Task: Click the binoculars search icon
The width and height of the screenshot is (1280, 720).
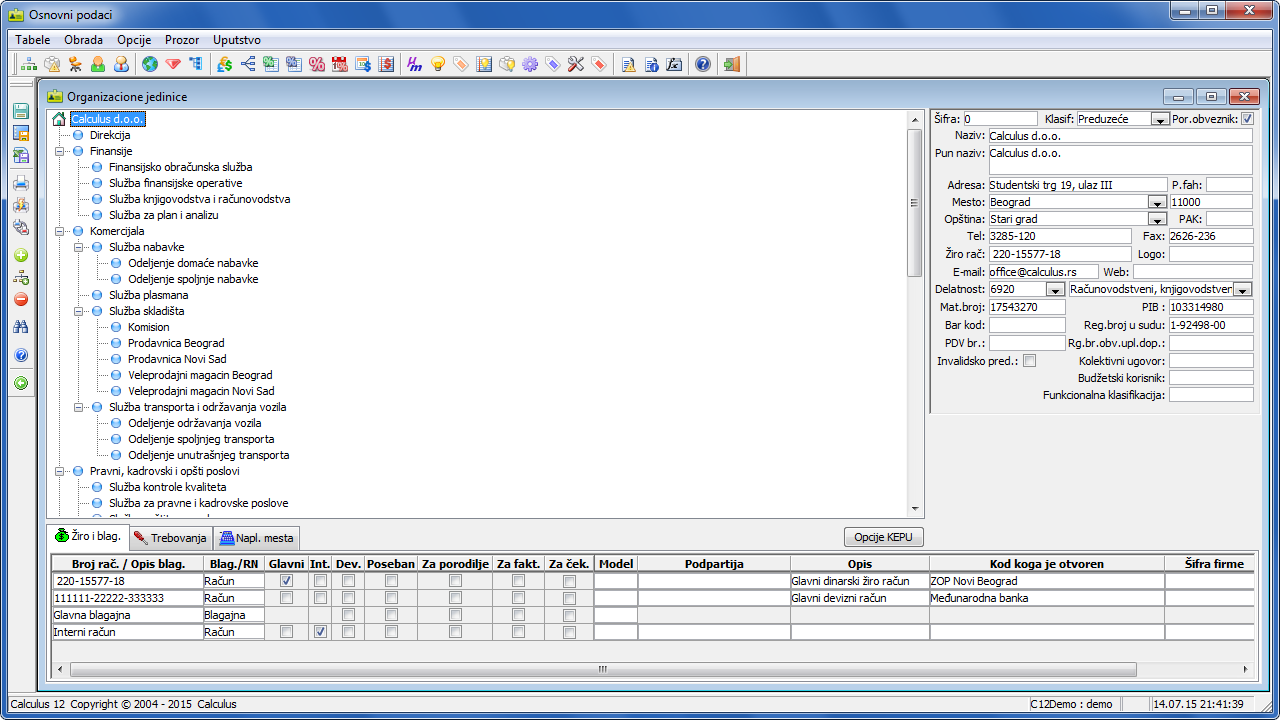Action: [x=21, y=327]
